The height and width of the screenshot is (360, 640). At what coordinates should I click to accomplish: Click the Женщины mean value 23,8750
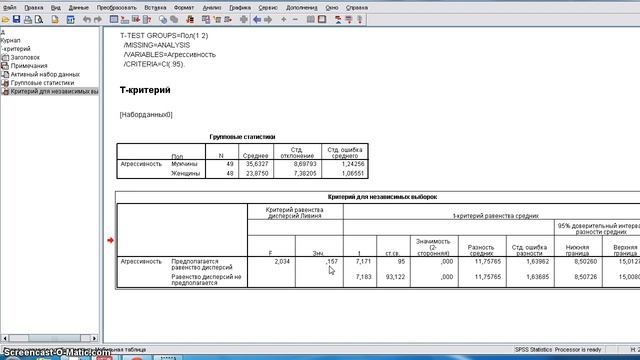click(x=257, y=173)
